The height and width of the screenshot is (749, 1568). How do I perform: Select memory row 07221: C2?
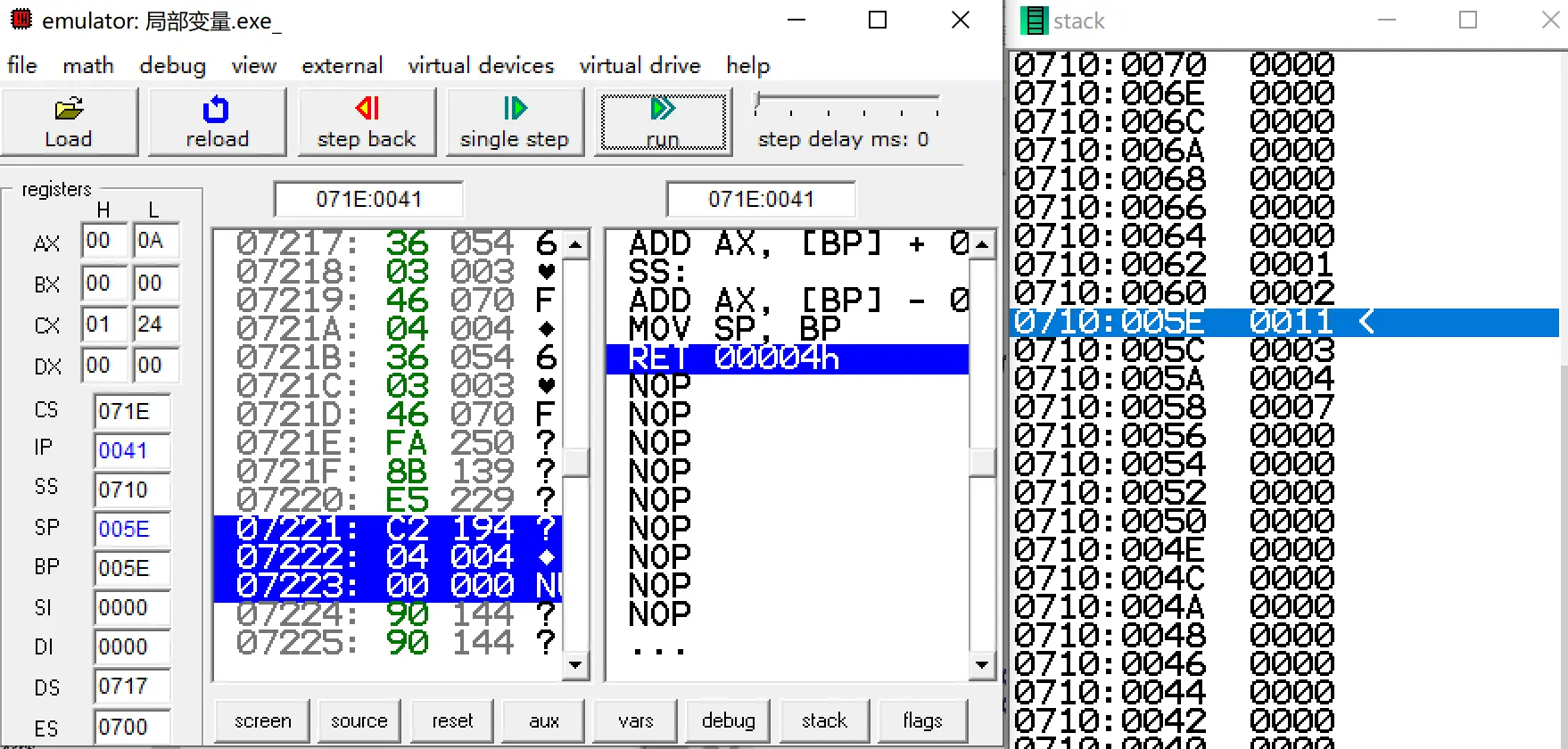pyautogui.click(x=388, y=529)
